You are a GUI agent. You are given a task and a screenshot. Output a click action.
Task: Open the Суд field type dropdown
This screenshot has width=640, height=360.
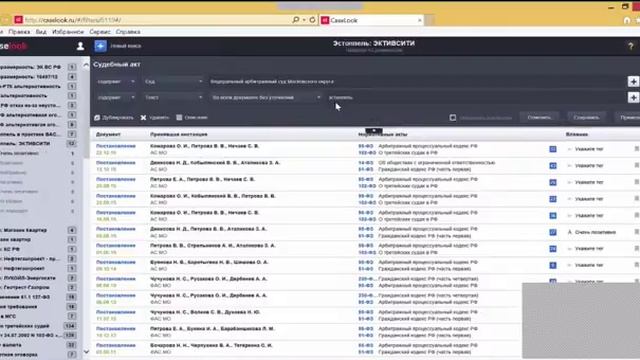tap(173, 82)
